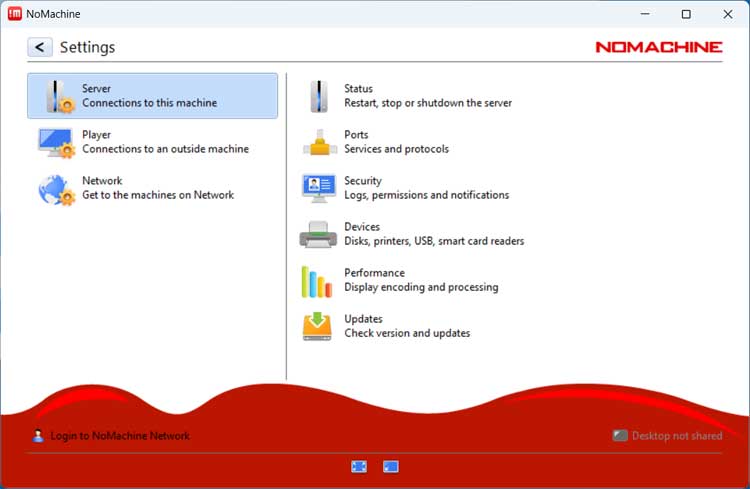The image size is (750, 489).
Task: Click the NoMachine app icon in the title bar
Action: click(15, 14)
